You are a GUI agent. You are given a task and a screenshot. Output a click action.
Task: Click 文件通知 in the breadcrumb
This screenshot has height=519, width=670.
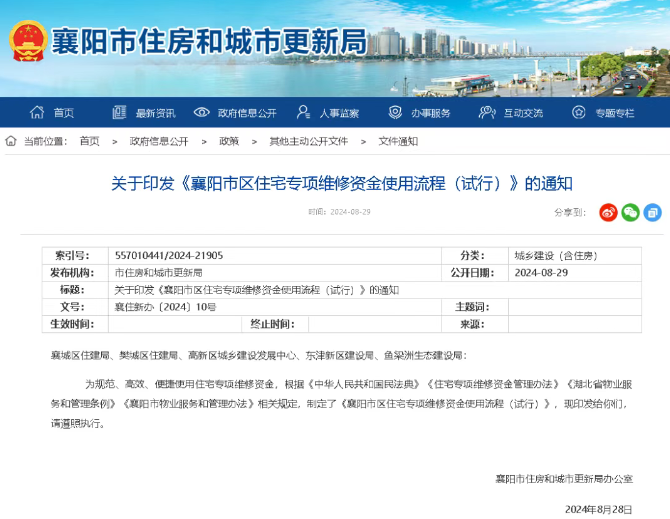click(x=398, y=141)
